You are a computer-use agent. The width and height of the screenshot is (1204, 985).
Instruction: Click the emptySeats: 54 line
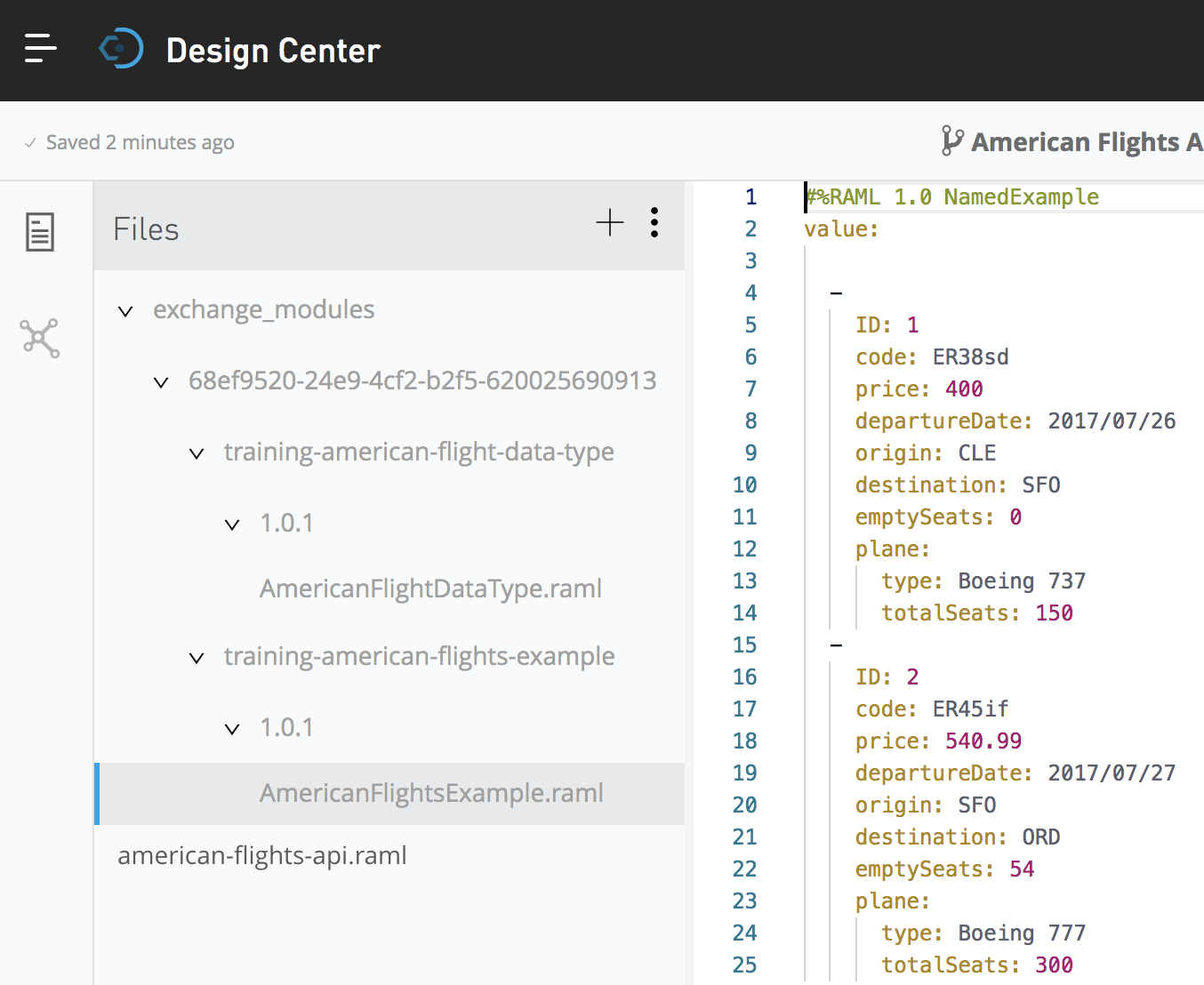coord(944,869)
